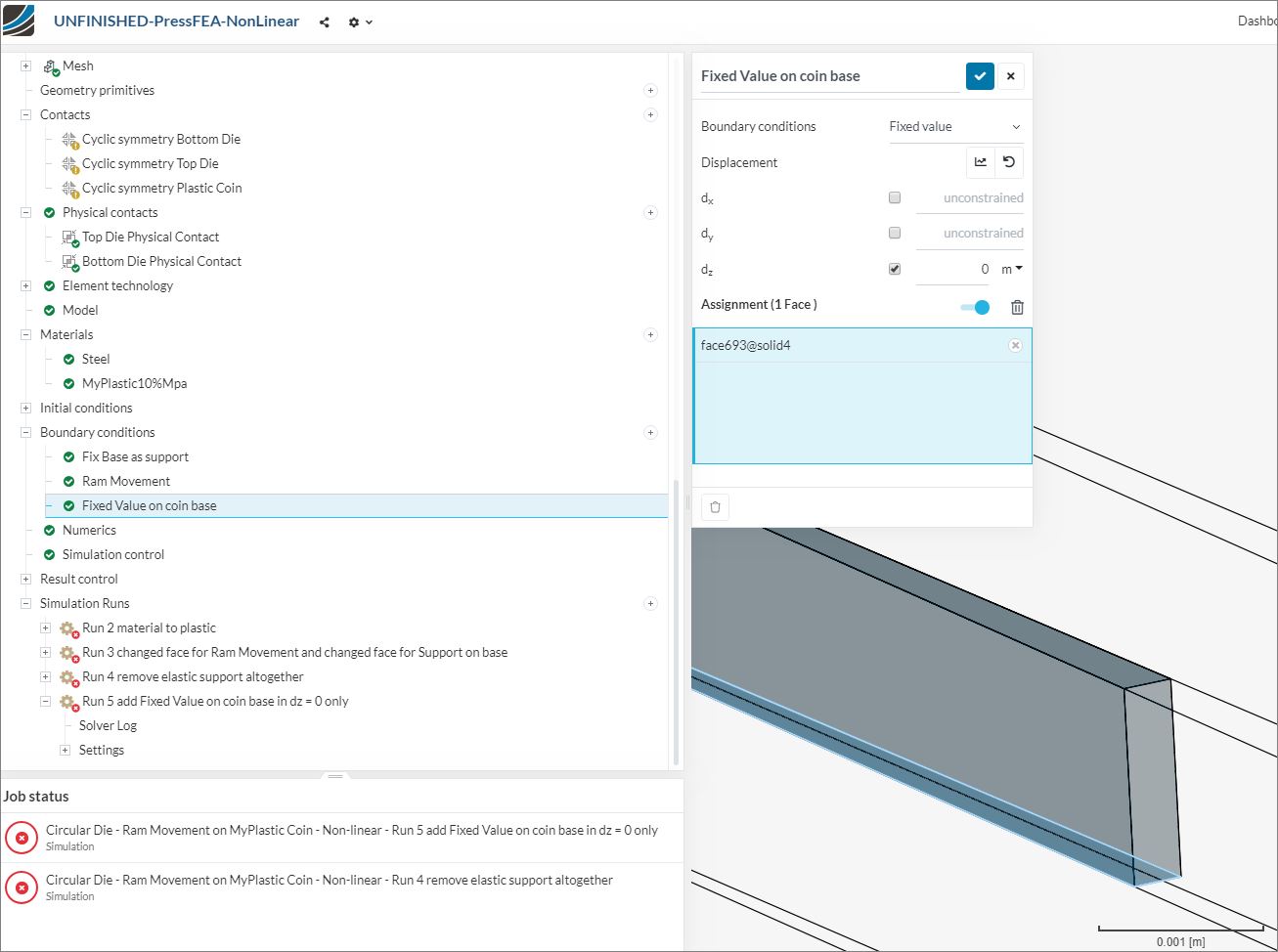This screenshot has height=952, width=1278.
Task: Click the share icon beside project title
Action: pyautogui.click(x=325, y=22)
